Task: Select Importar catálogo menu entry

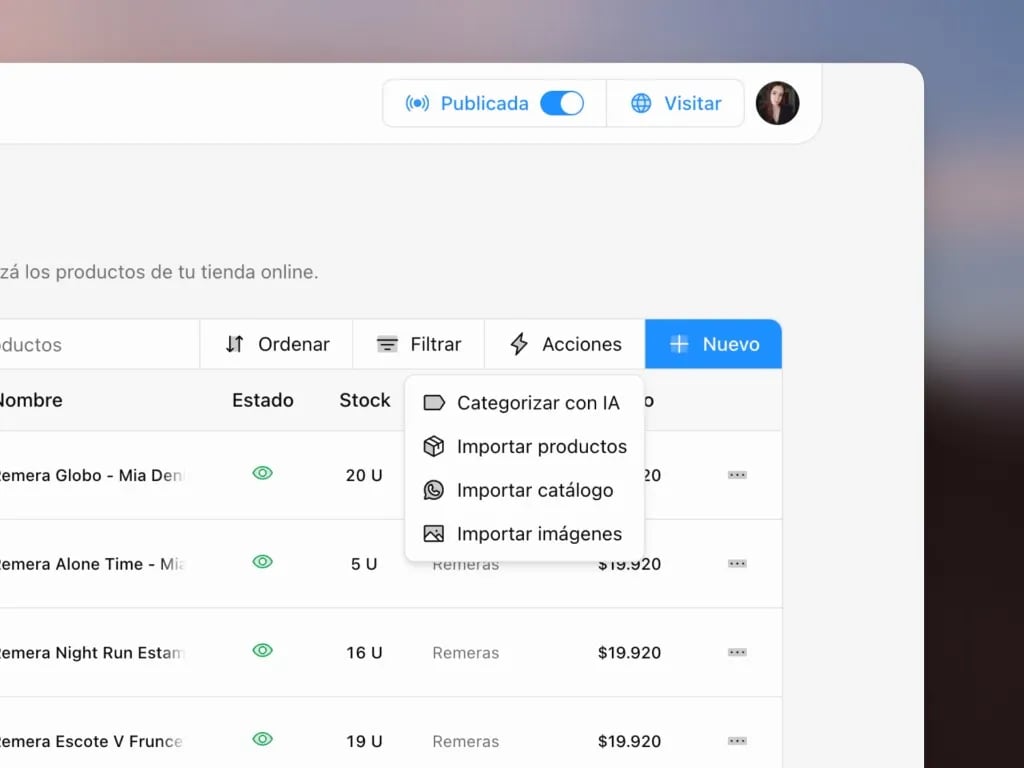Action: click(x=524, y=490)
